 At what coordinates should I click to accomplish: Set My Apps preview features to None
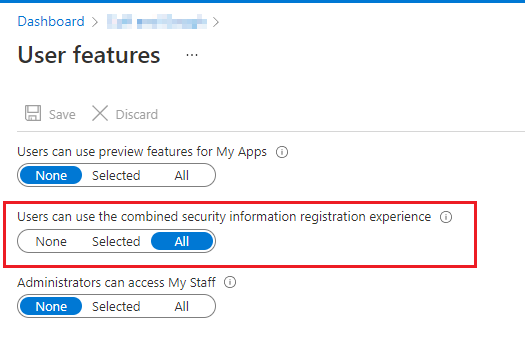coord(51,175)
